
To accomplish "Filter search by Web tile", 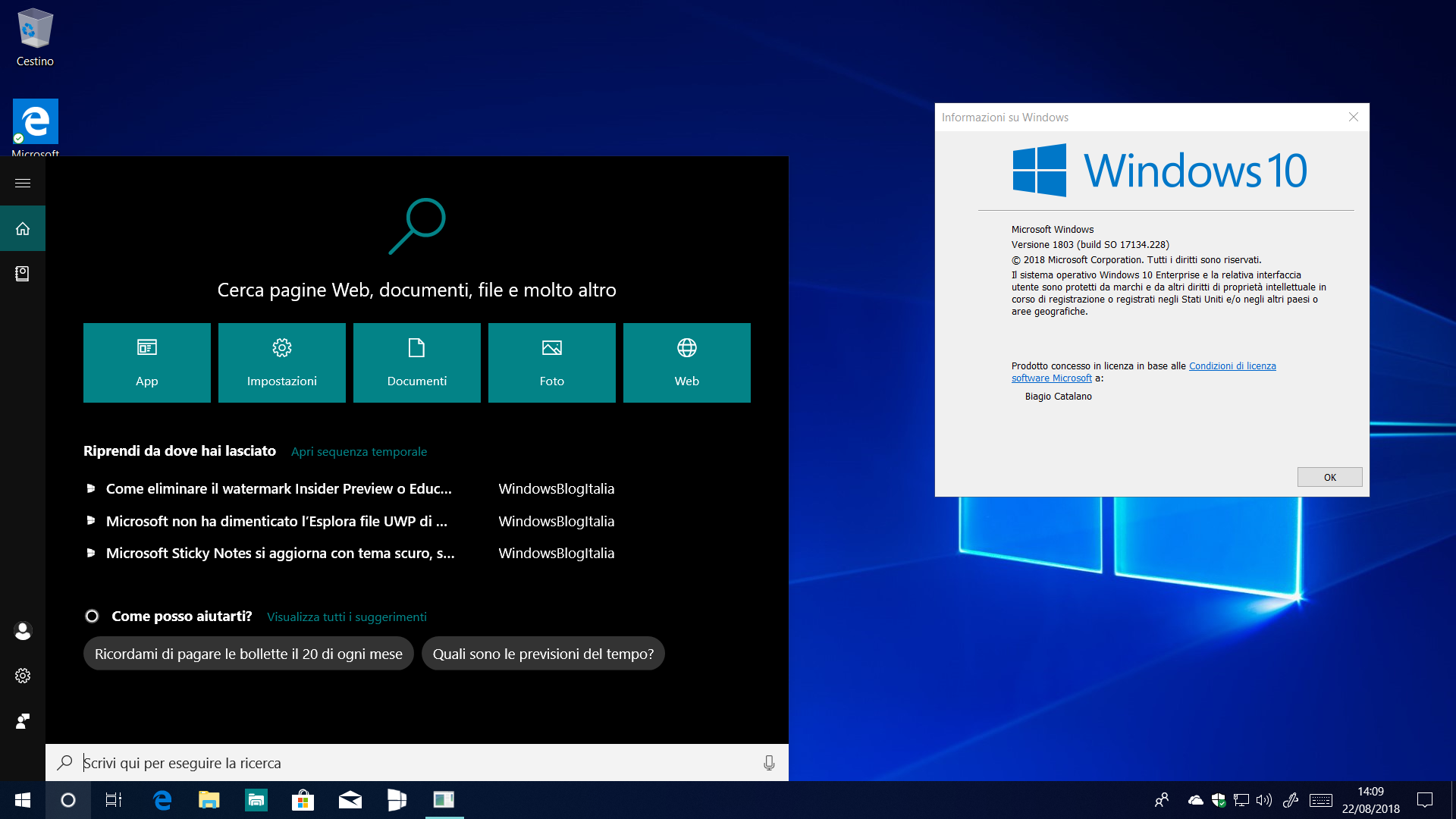I will point(687,362).
